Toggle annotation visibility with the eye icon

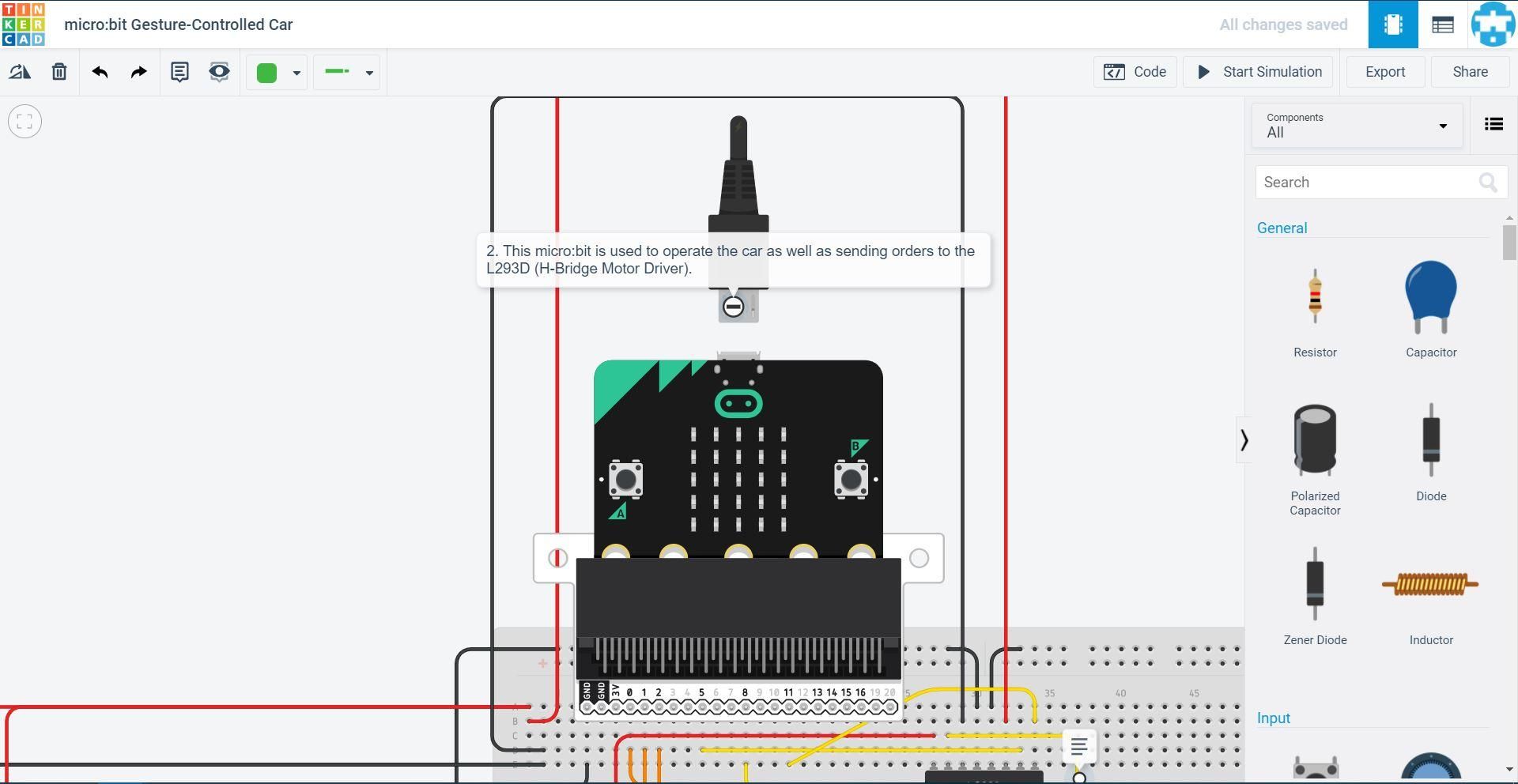pos(219,72)
